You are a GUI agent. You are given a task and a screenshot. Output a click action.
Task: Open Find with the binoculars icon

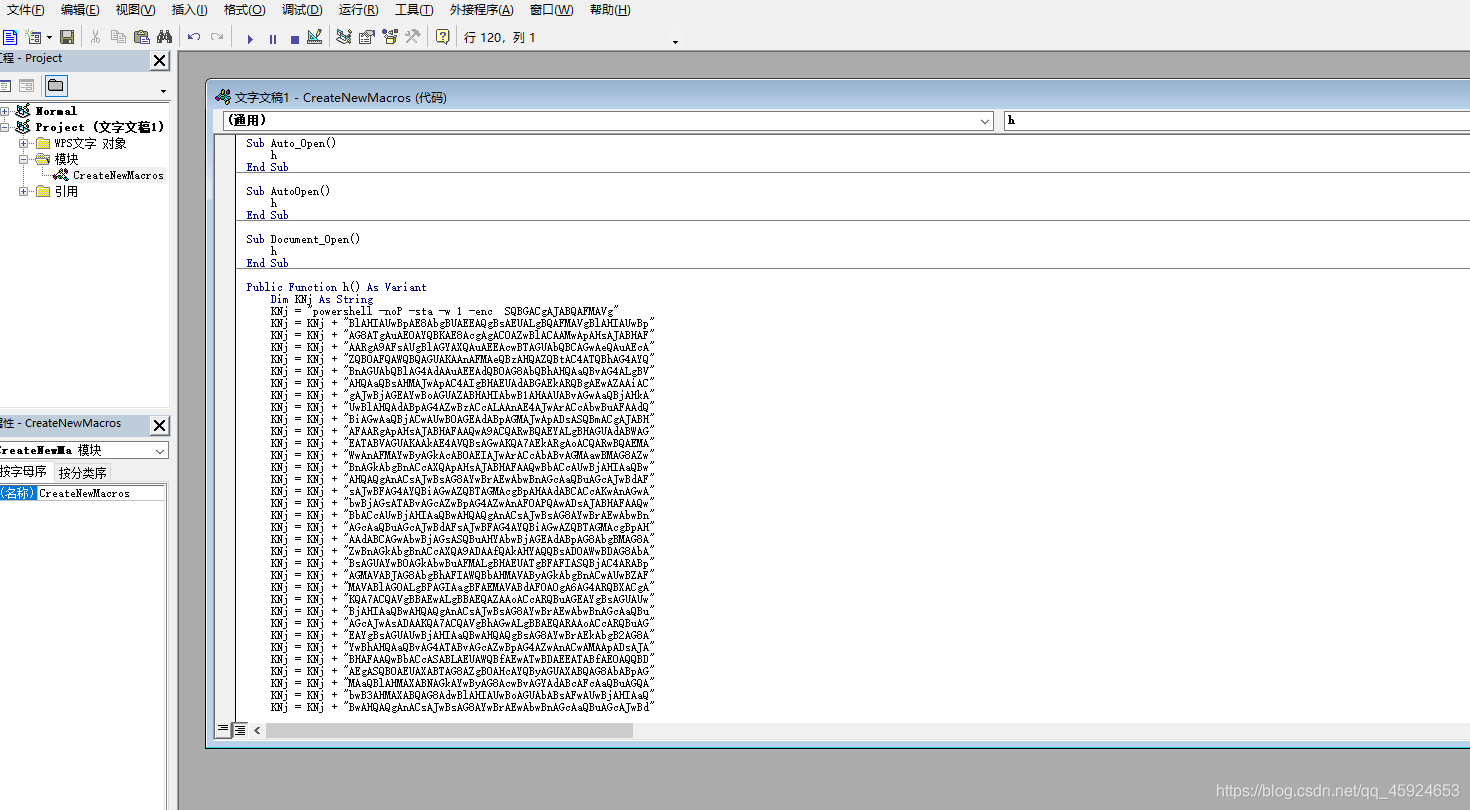pos(164,37)
